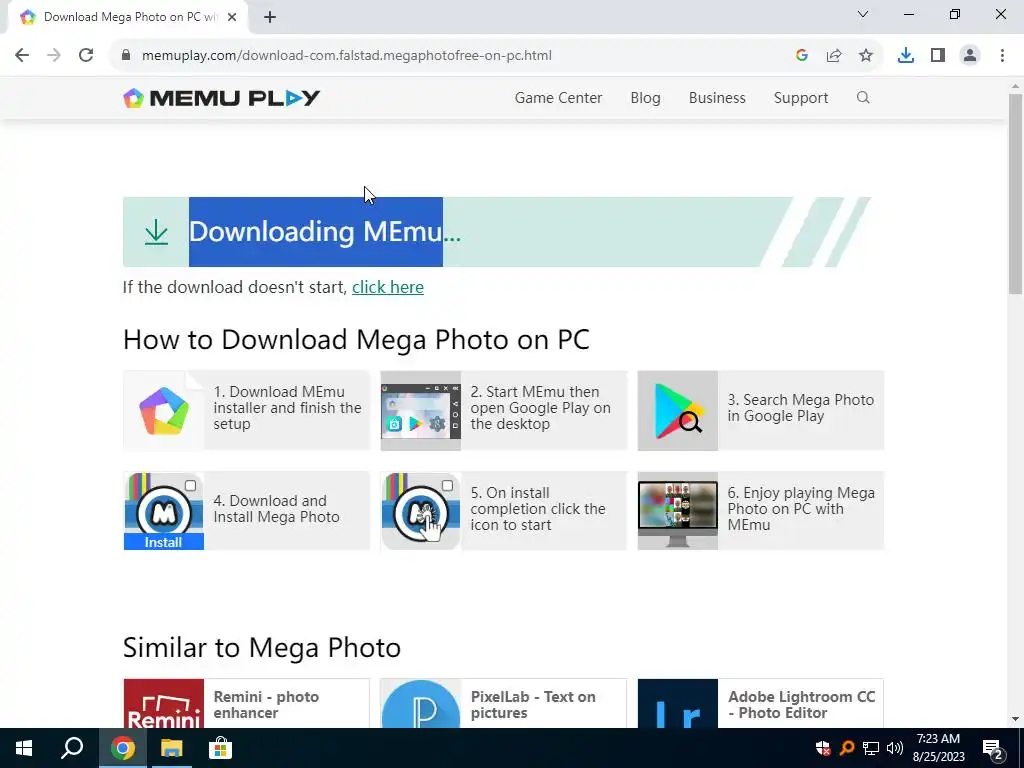Click the Mega Photo hand-click icon in step 5

click(421, 511)
